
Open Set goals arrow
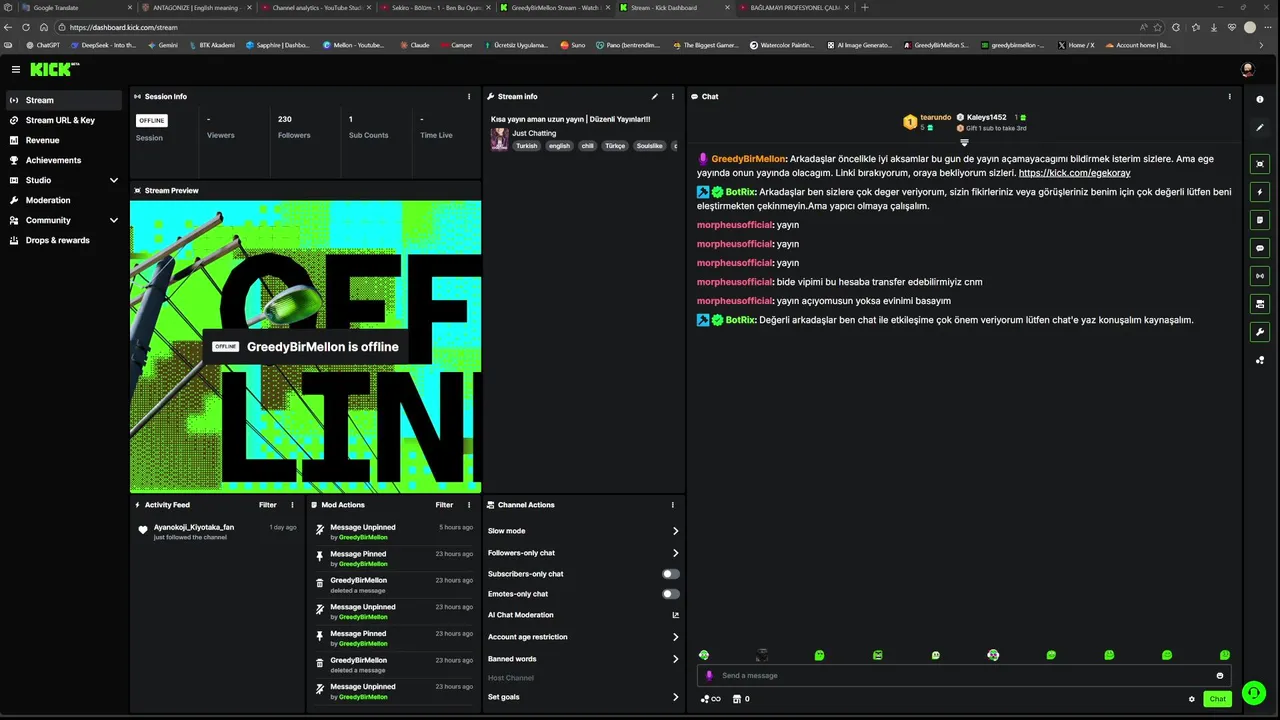(675, 697)
